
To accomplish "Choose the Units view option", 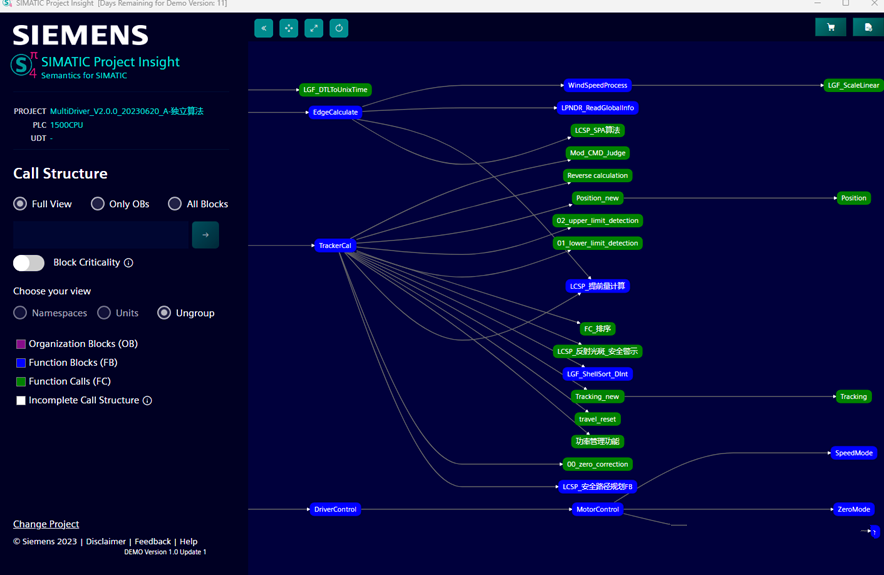I will pyautogui.click(x=104, y=313).
